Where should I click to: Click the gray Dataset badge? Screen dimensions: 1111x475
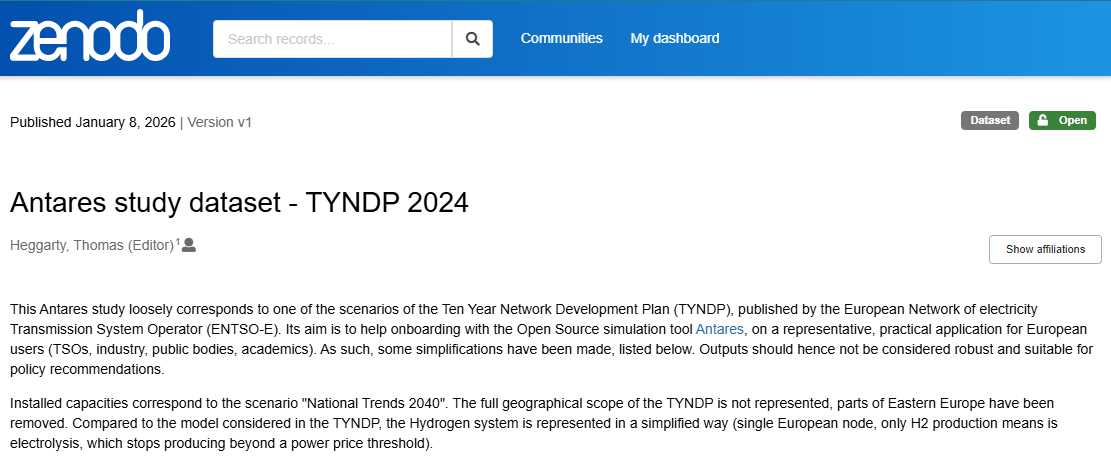click(x=990, y=121)
